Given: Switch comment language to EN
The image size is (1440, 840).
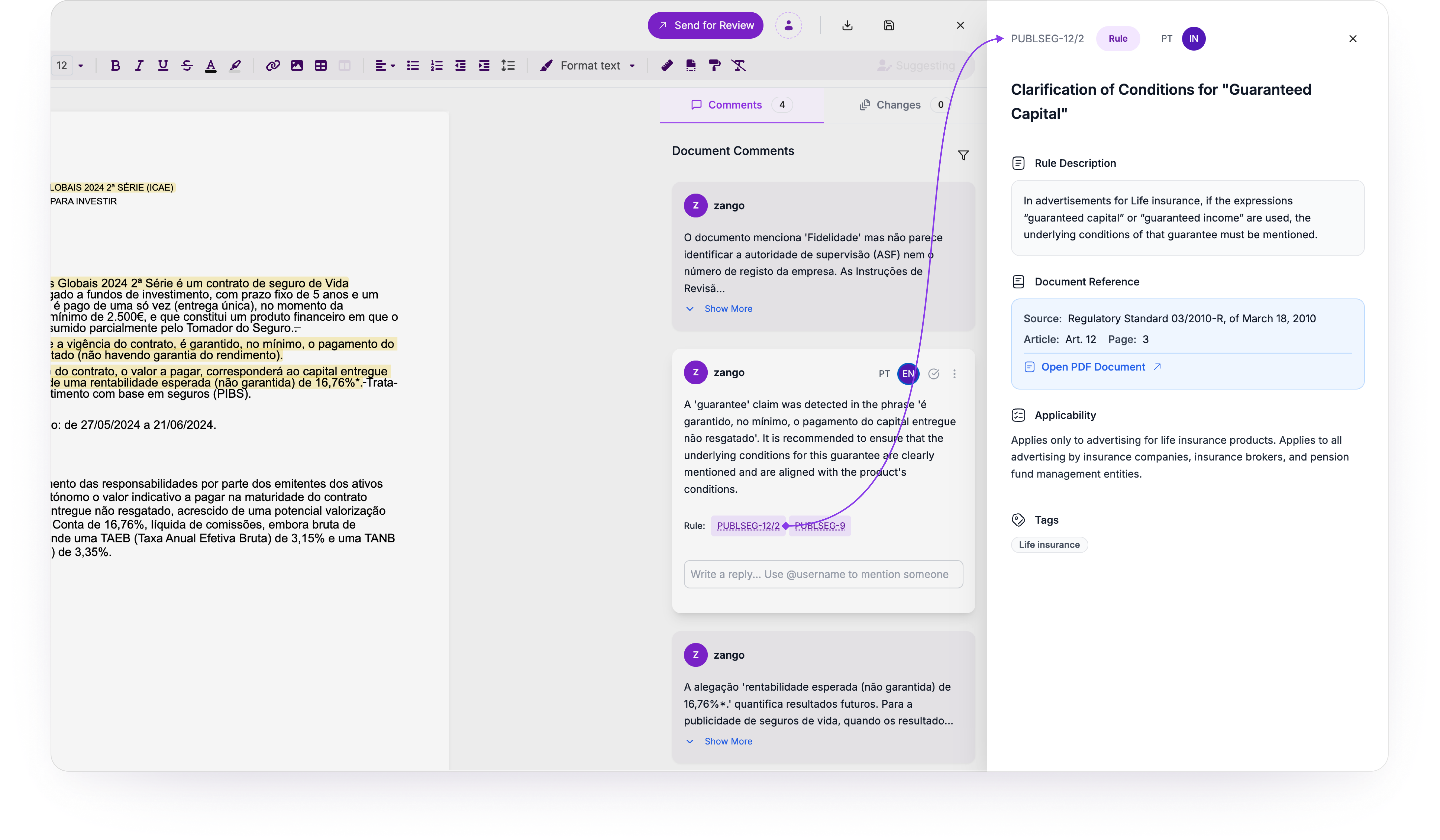Looking at the screenshot, I should (908, 374).
